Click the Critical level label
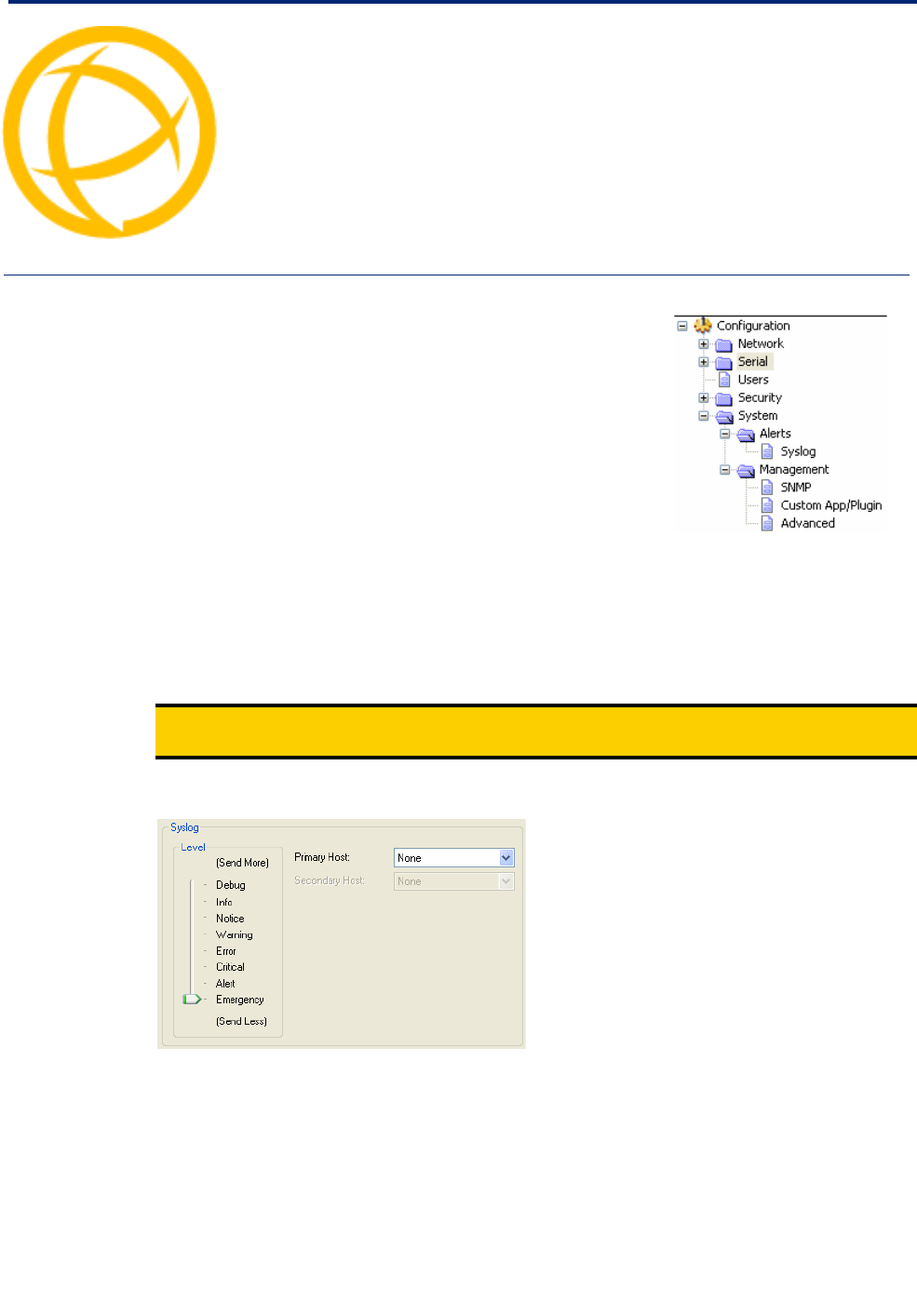This screenshot has width=917, height=1316. (231, 968)
